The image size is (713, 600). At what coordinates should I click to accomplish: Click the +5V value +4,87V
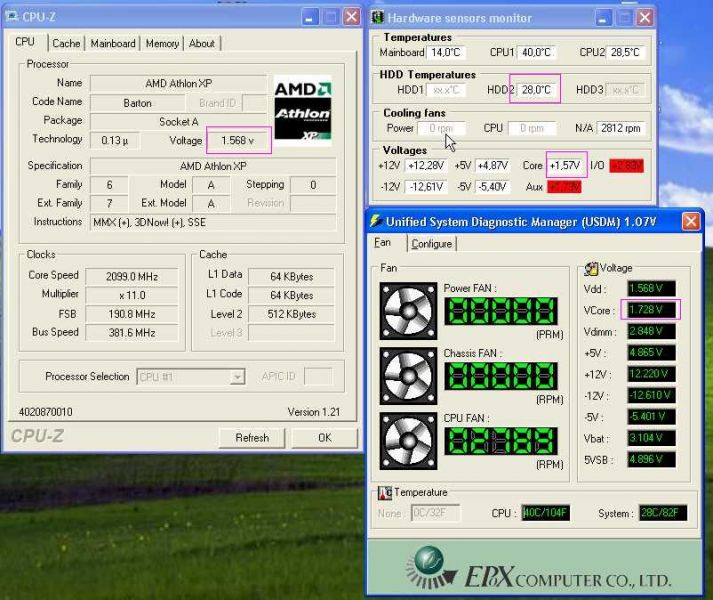pyautogui.click(x=492, y=166)
